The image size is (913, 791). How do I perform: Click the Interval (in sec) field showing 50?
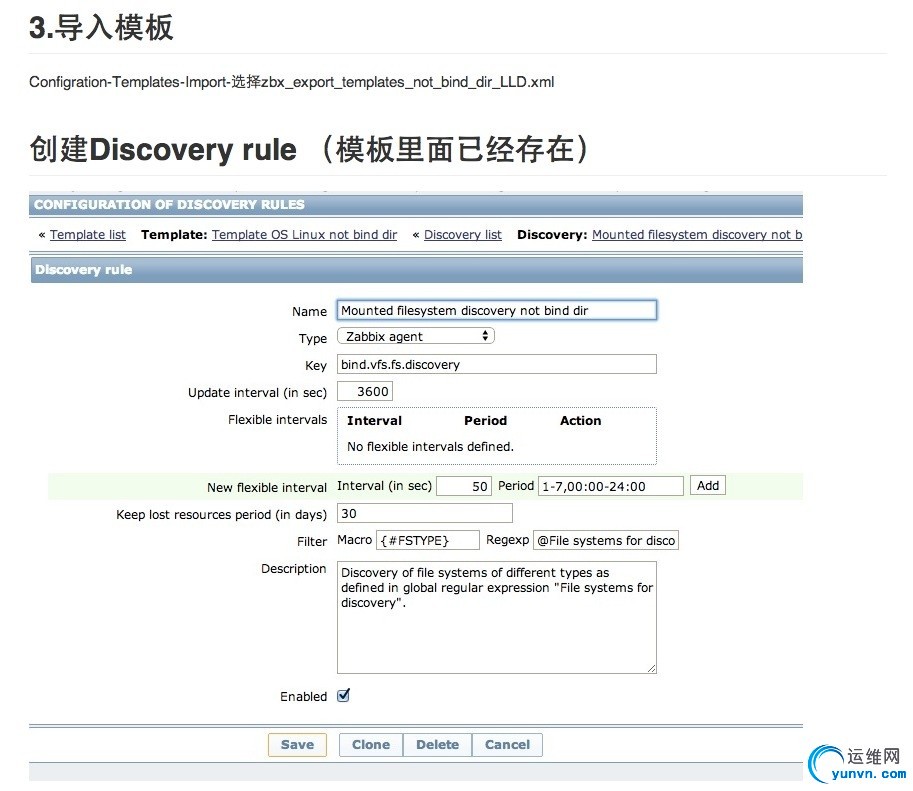[x=464, y=486]
